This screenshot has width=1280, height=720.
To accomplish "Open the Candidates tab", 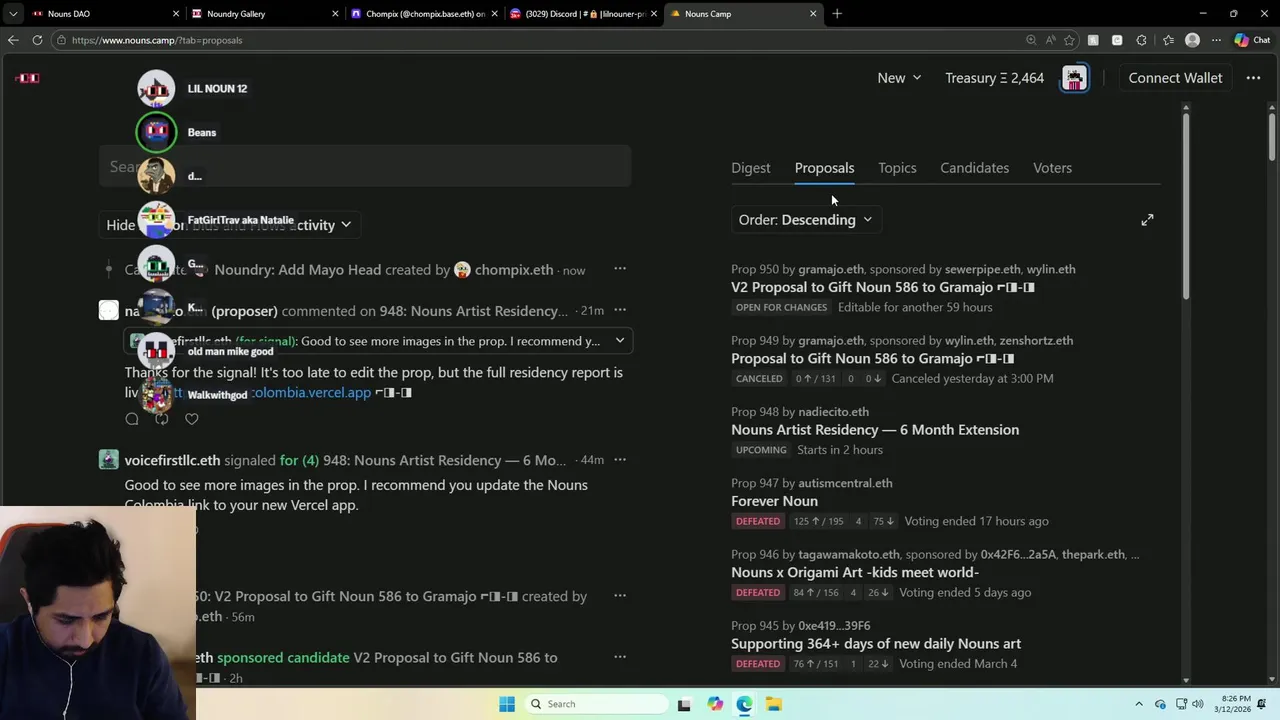I will (x=974, y=168).
